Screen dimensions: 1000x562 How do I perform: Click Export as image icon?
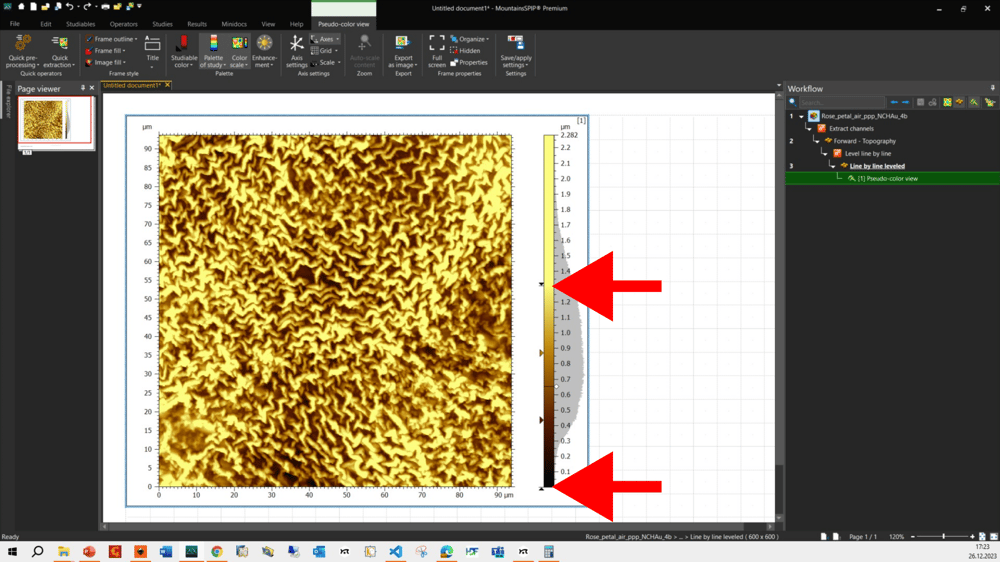point(403,44)
